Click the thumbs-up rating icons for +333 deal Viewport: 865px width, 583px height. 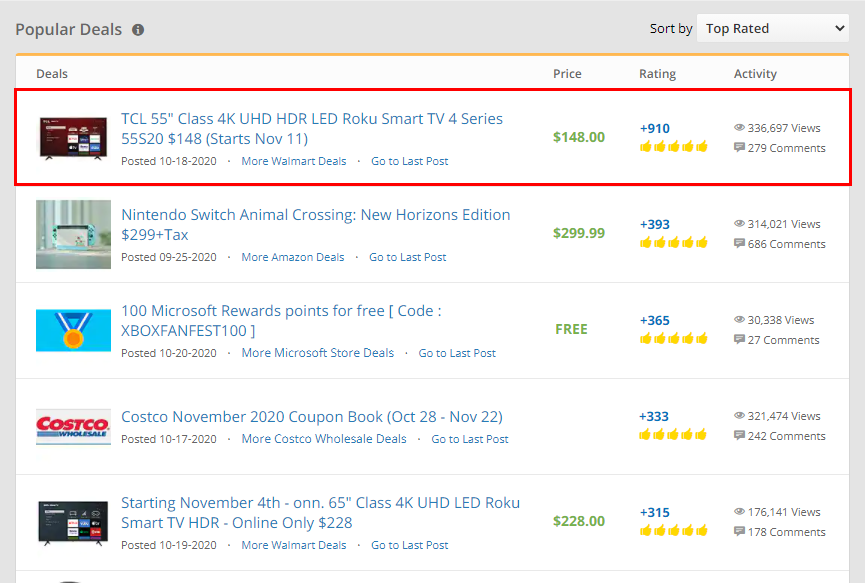[x=673, y=435]
